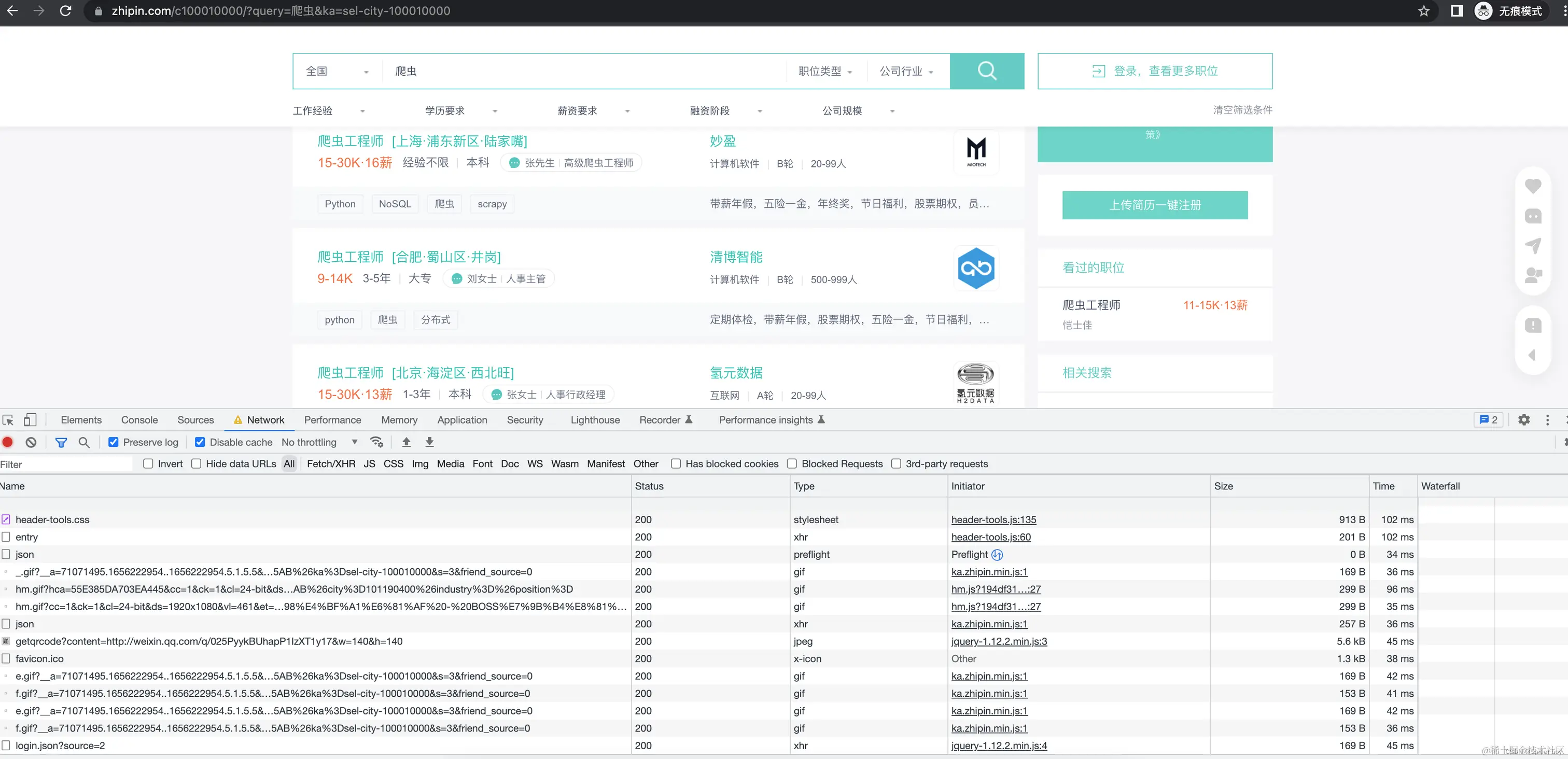Viewport: 1568px width, 759px height.
Task: Filter requests by Fetch/XHR type
Action: pos(330,464)
